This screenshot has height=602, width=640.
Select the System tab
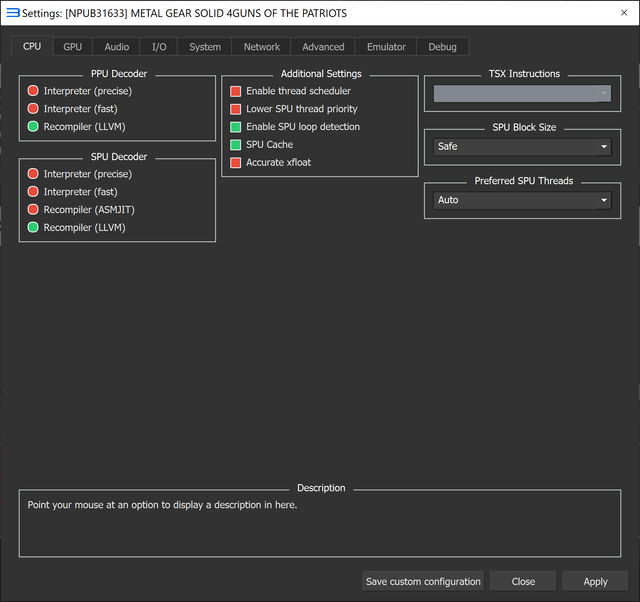click(x=205, y=47)
